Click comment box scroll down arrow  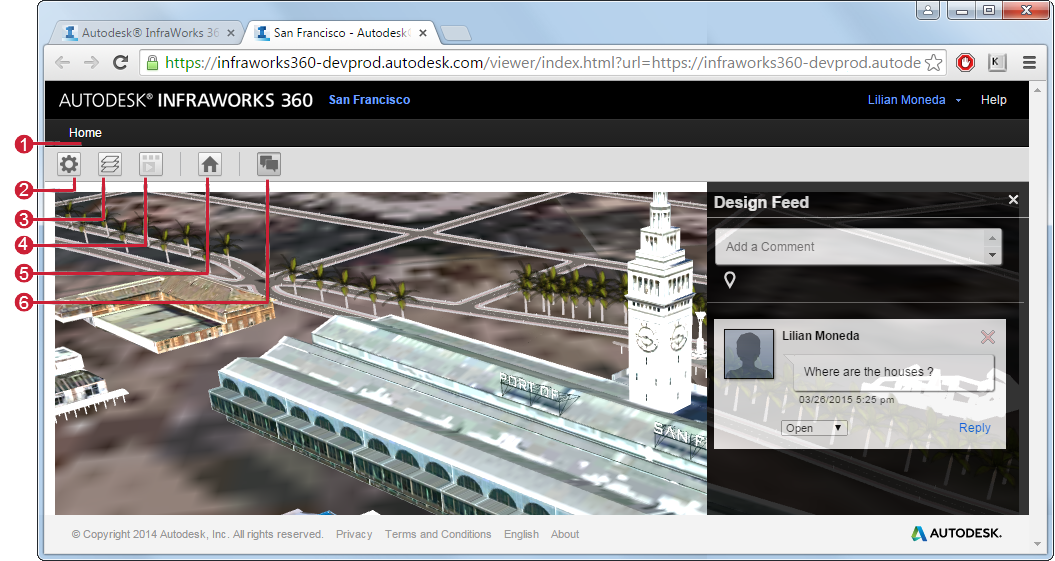[x=992, y=255]
